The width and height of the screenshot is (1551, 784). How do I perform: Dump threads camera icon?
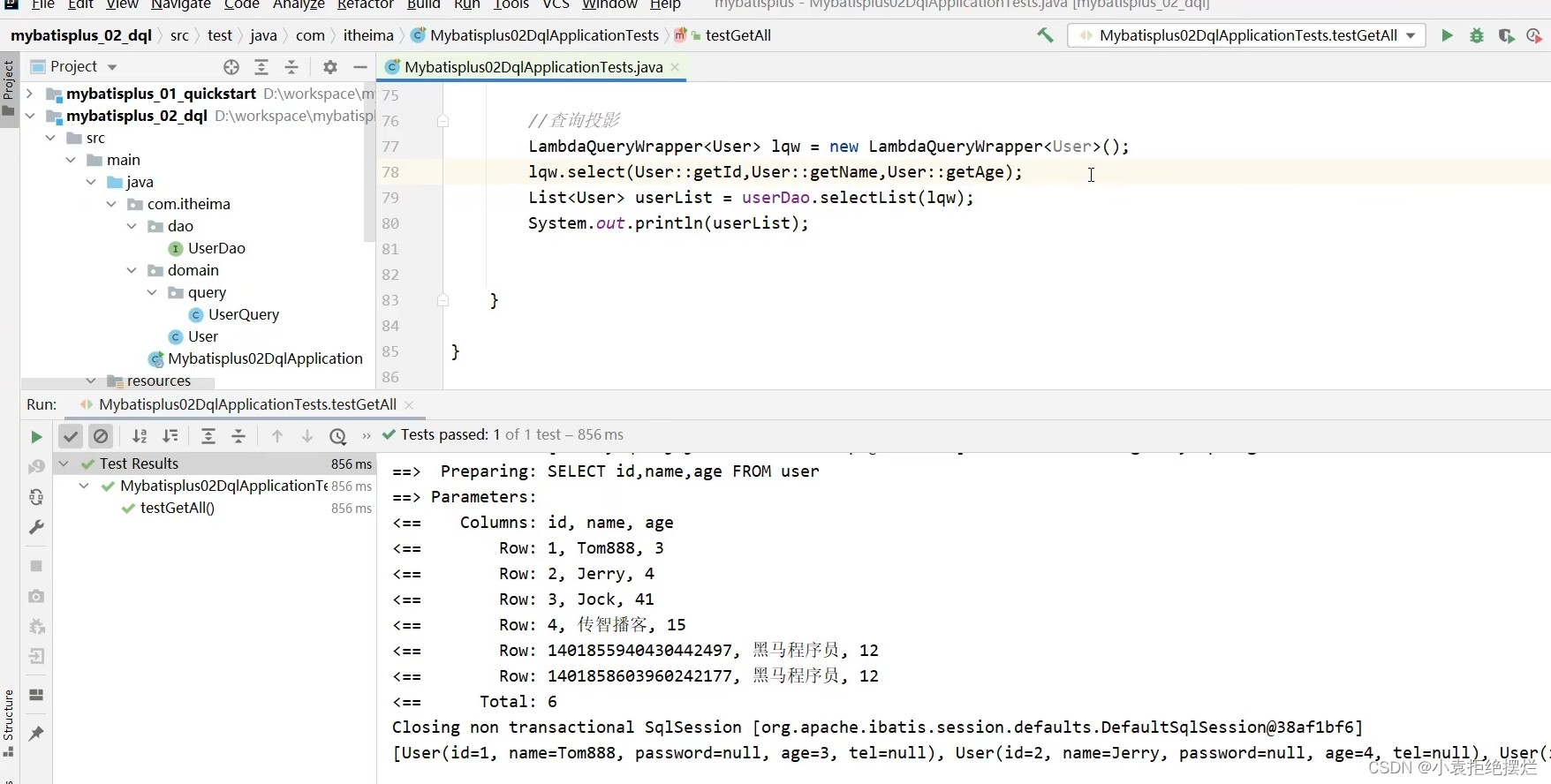tap(36, 596)
